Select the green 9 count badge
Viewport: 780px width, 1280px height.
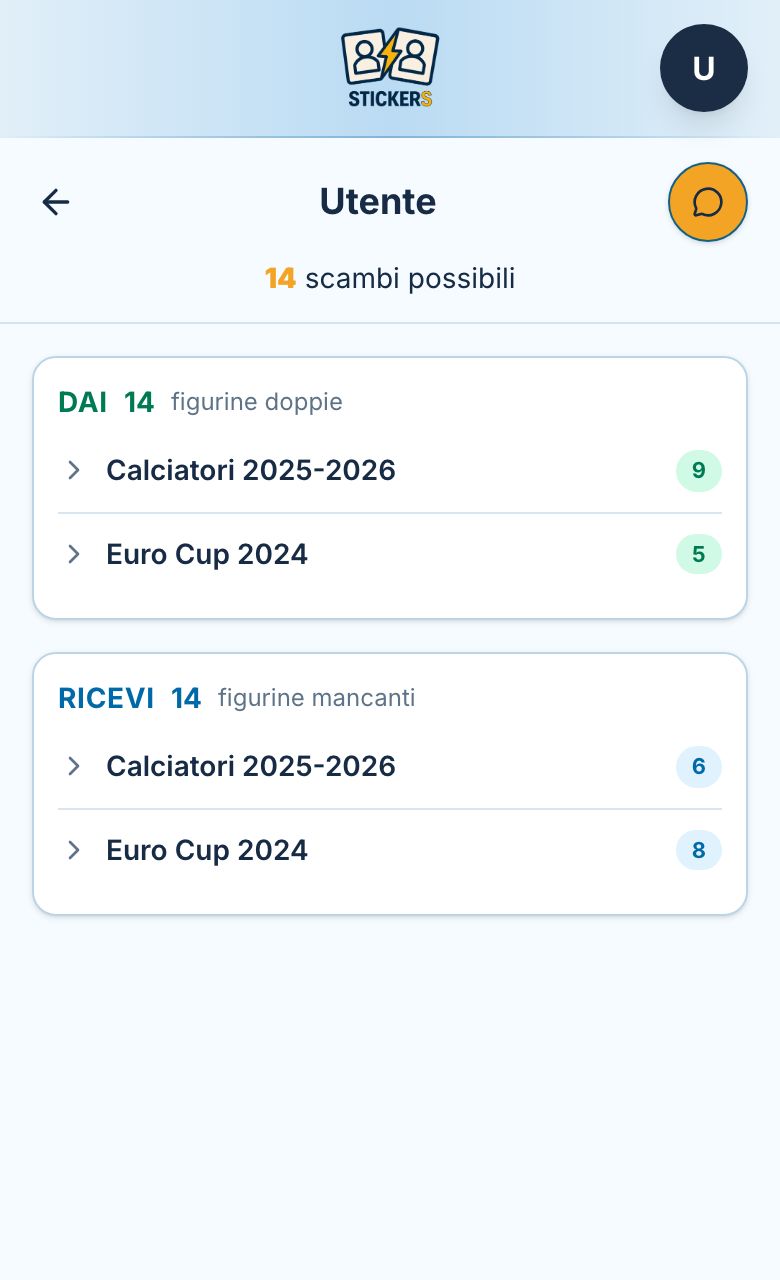(699, 470)
